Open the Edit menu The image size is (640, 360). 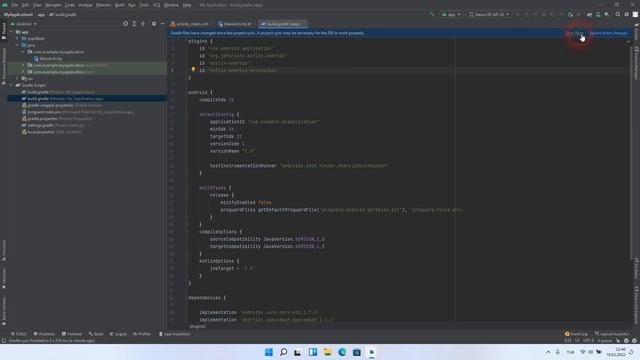(x=25, y=5)
